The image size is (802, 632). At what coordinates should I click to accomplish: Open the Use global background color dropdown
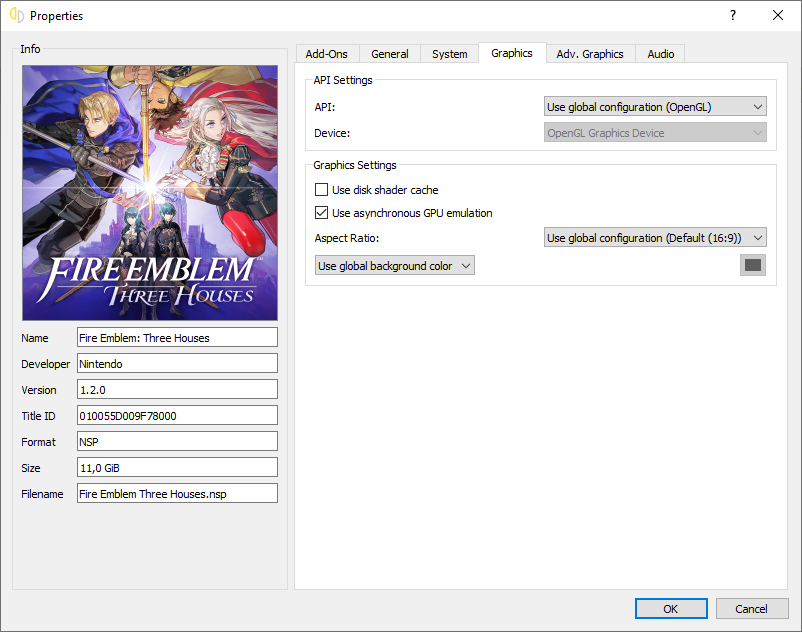tap(395, 266)
